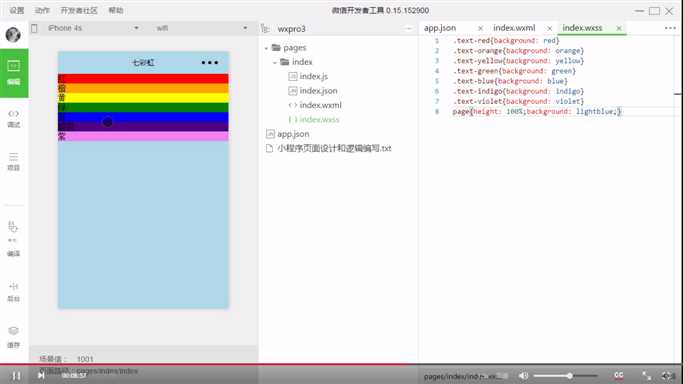Open index.json in the file tree
Image resolution: width=683 pixels, height=384 pixels.
[x=318, y=91]
